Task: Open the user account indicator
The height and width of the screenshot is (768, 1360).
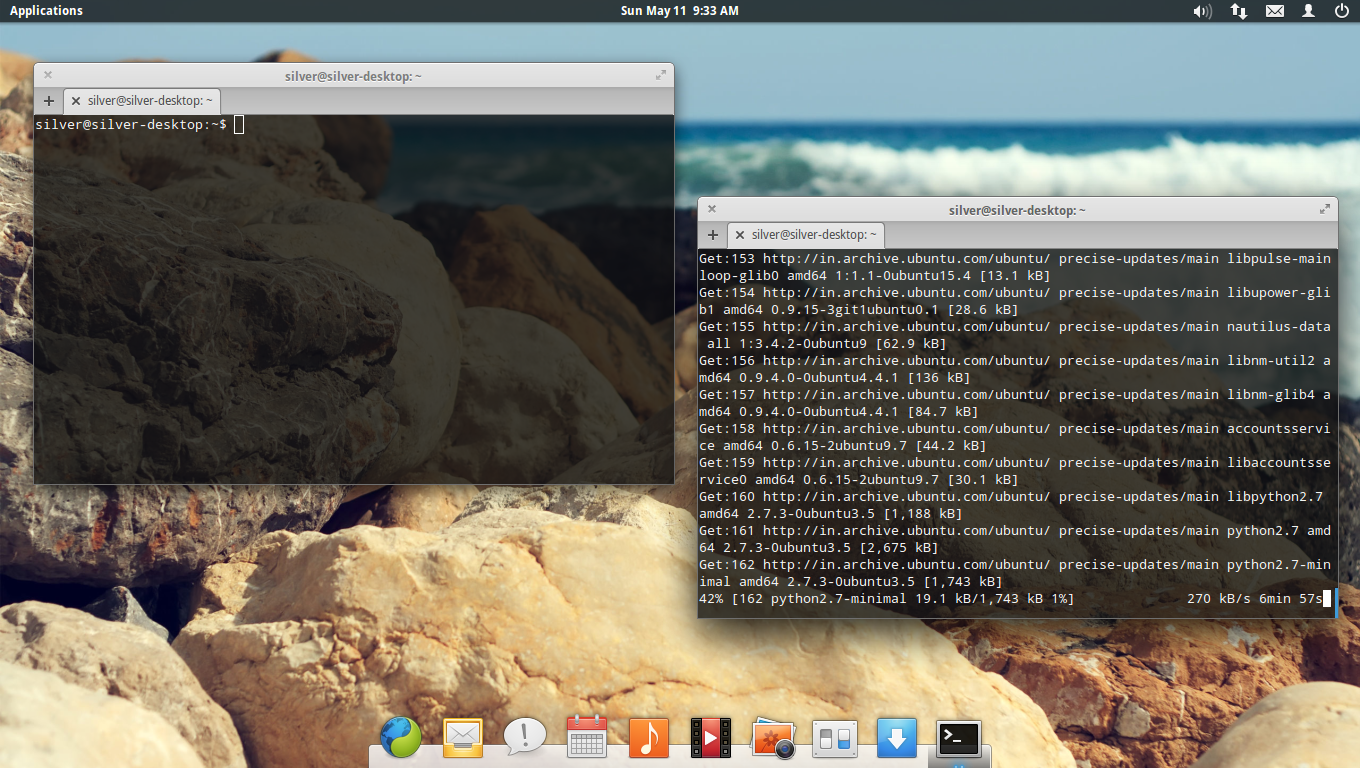Action: (1308, 11)
